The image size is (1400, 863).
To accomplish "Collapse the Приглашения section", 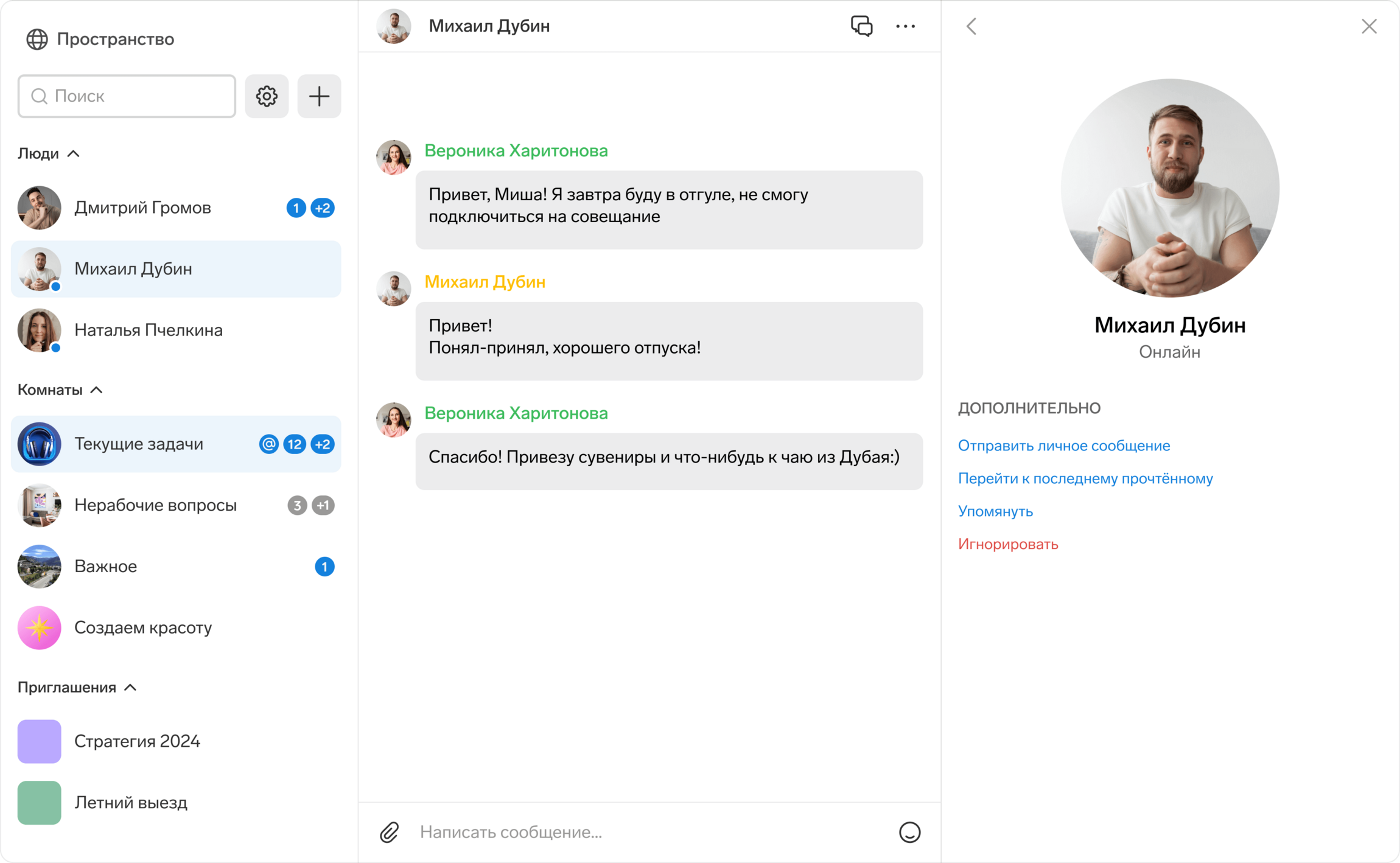I will tap(77, 687).
